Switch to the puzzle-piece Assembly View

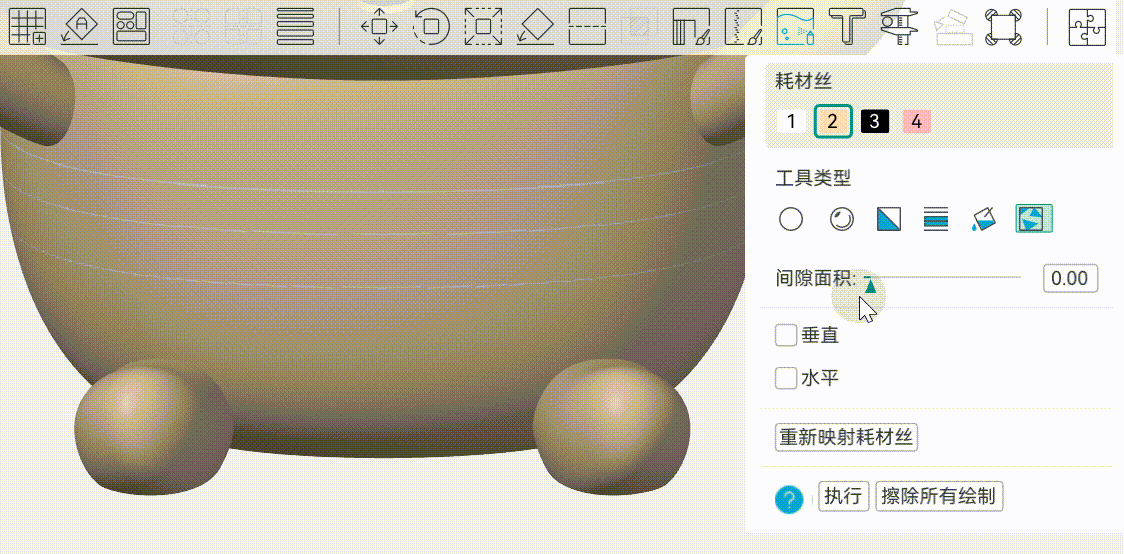click(x=1087, y=27)
